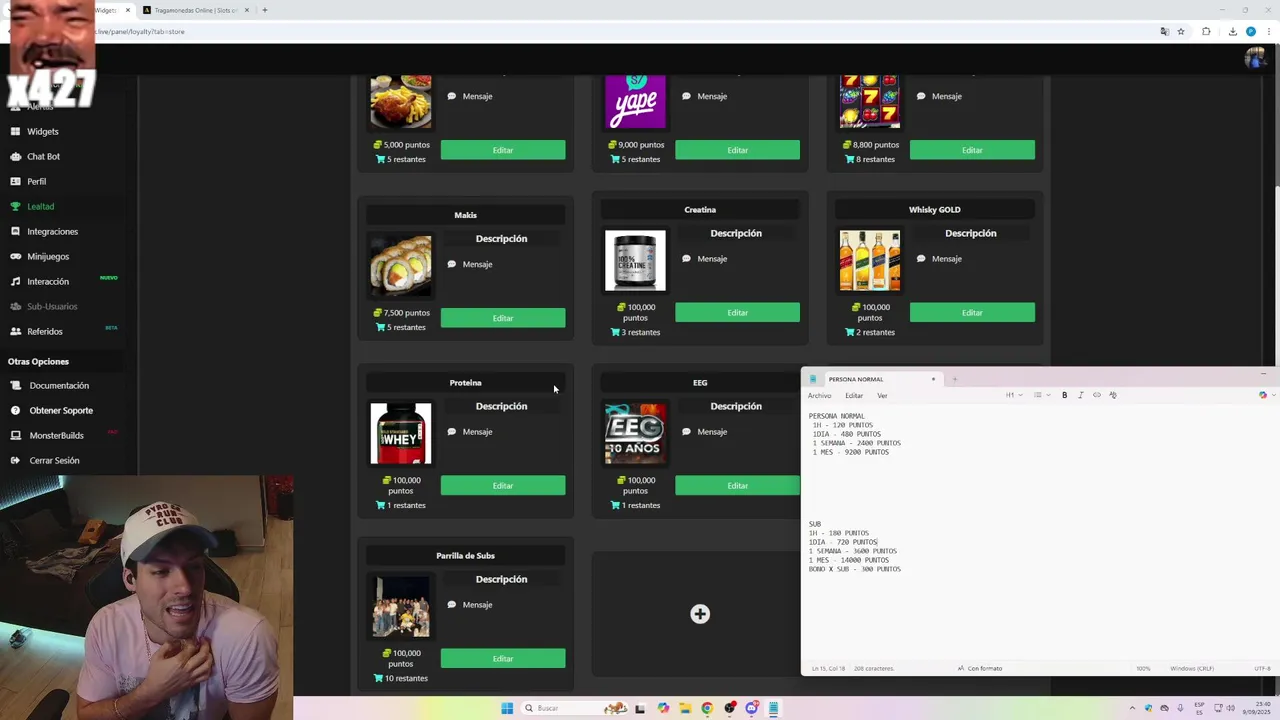Click the Con formato status in Notepad
Screen dimensions: 1280x720
pos(980,668)
